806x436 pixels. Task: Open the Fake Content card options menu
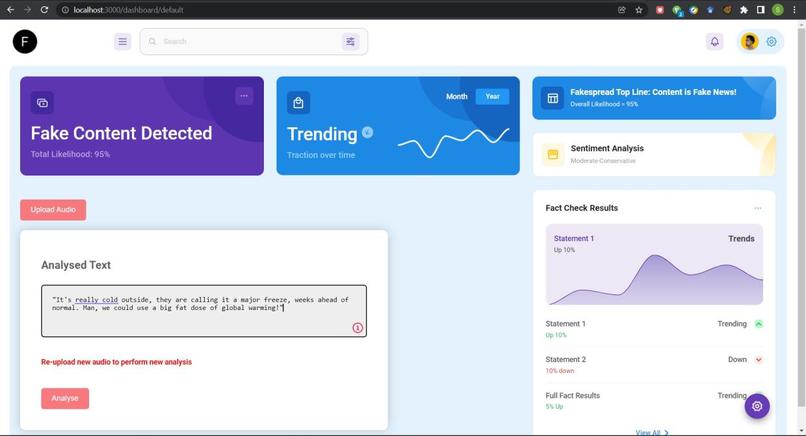(x=244, y=96)
